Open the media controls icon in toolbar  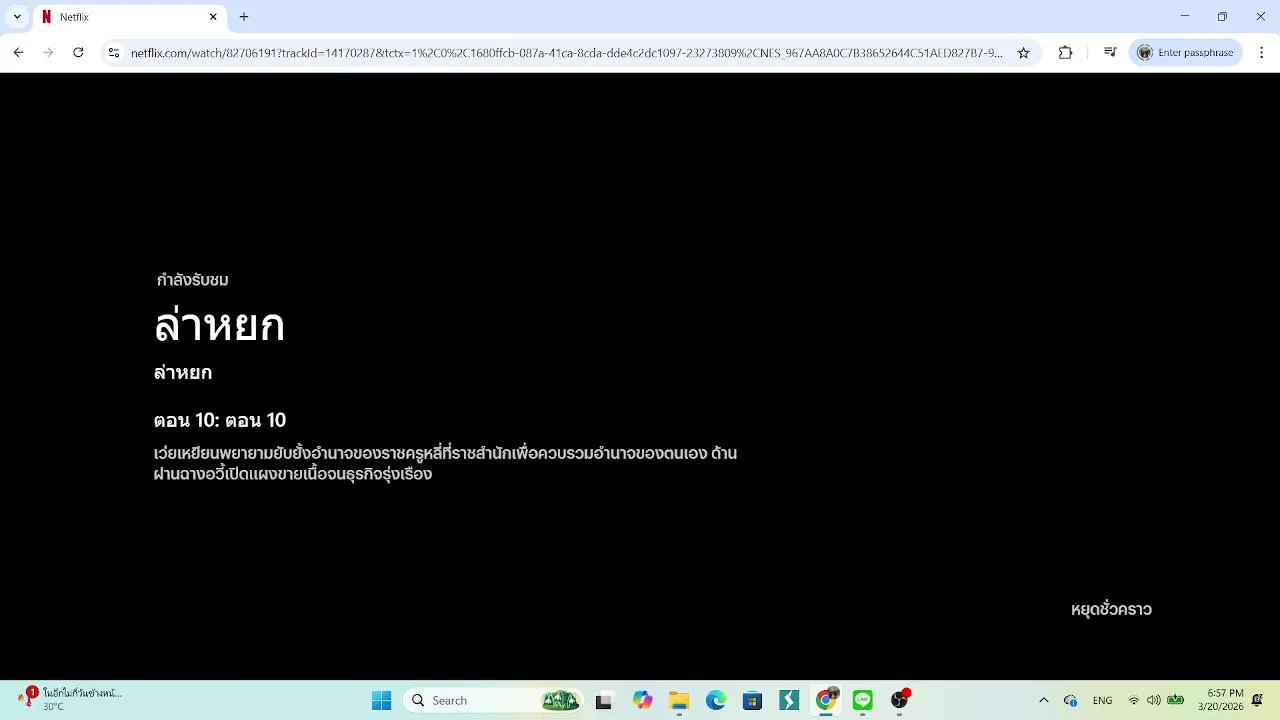(1110, 53)
